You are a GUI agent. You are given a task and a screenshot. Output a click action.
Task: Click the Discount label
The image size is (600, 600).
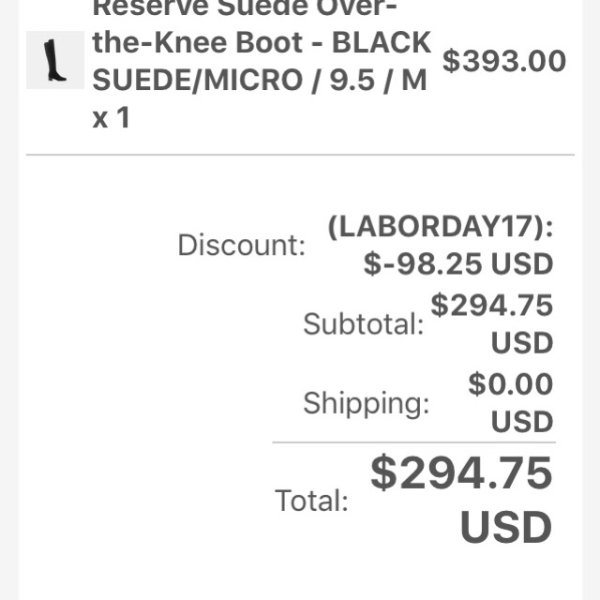tap(241, 245)
